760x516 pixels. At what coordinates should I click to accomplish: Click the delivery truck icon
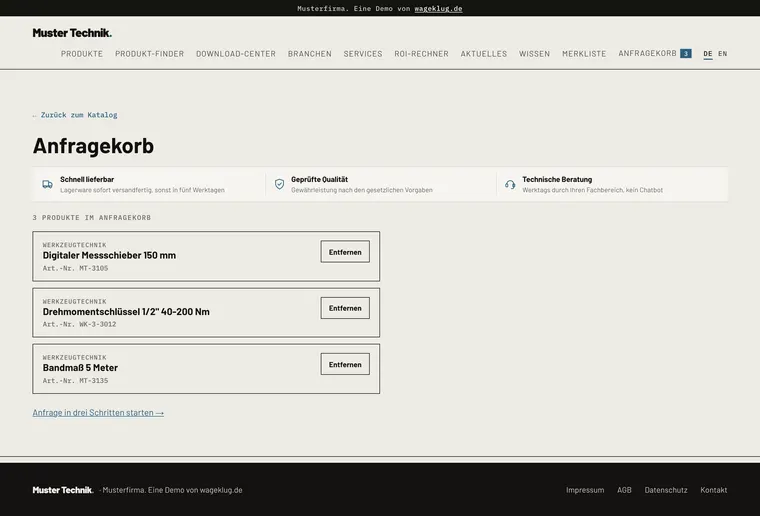pos(47,184)
